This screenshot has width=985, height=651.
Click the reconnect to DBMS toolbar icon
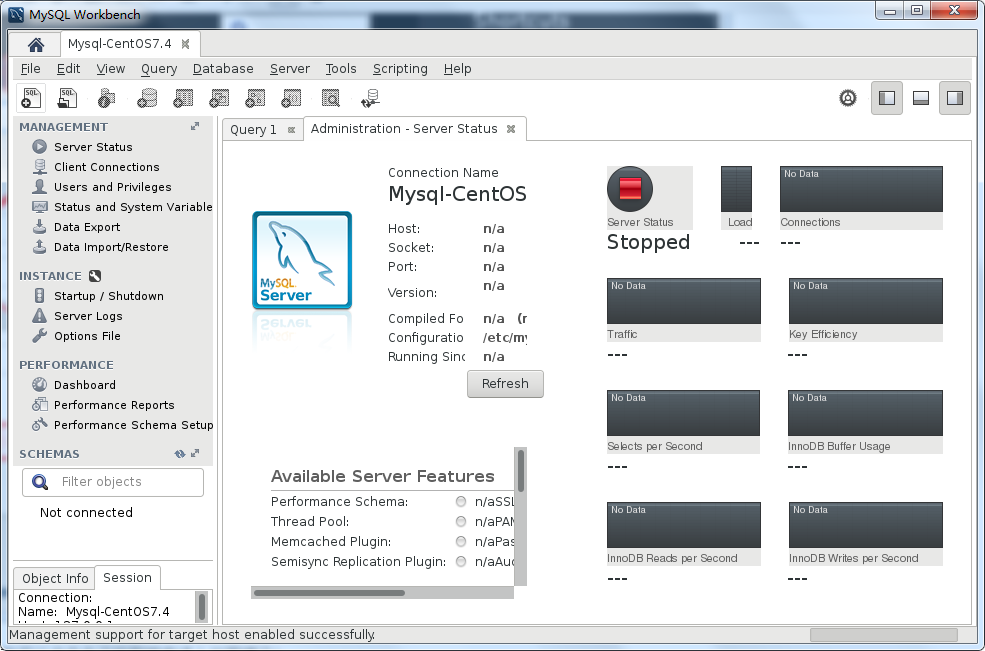point(370,99)
